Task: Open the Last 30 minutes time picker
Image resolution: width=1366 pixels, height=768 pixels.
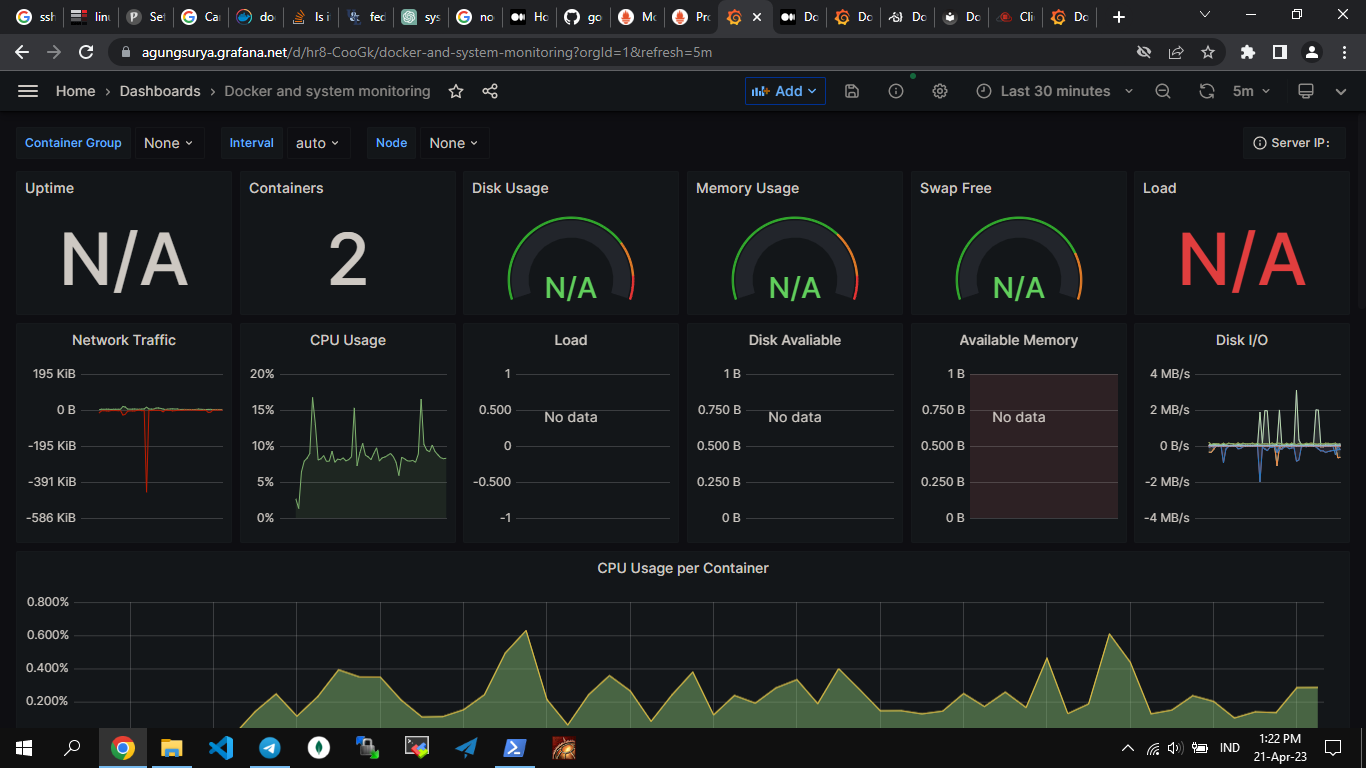Action: (x=1054, y=91)
